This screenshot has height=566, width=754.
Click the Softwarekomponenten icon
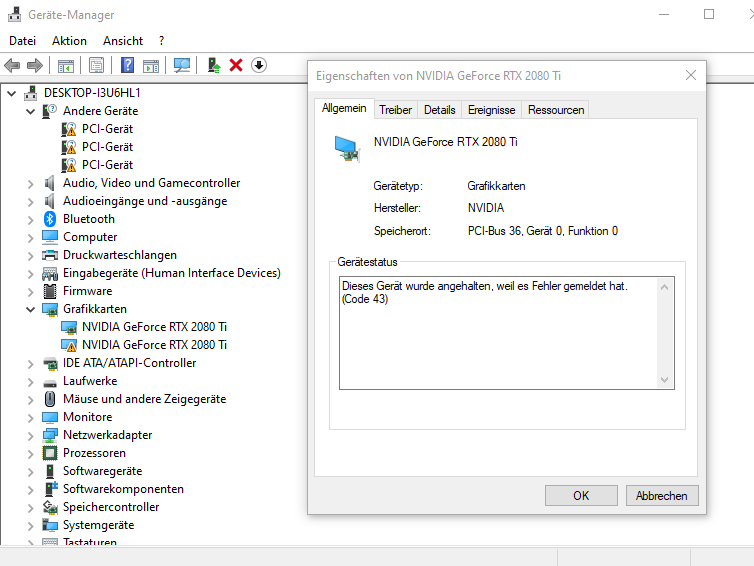[x=51, y=489]
